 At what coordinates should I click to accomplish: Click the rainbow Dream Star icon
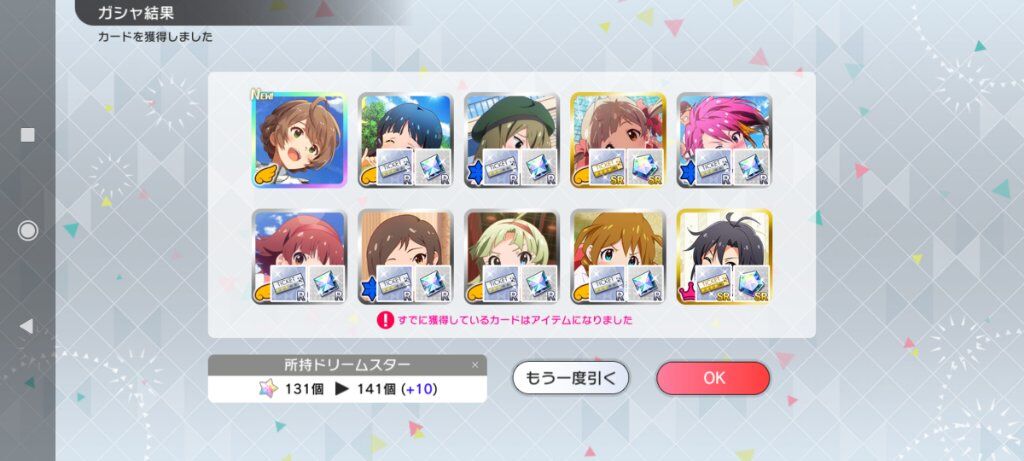pos(268,389)
